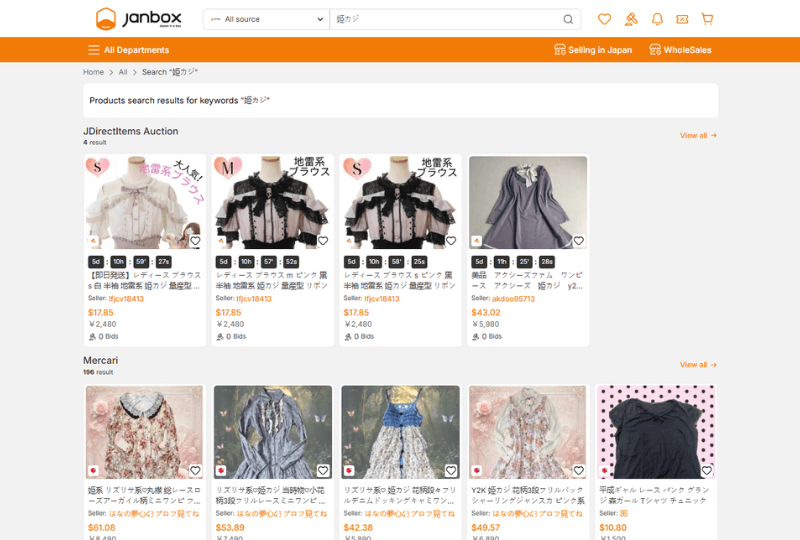
Task: Open the coupon ticket icon in header
Action: (682, 19)
